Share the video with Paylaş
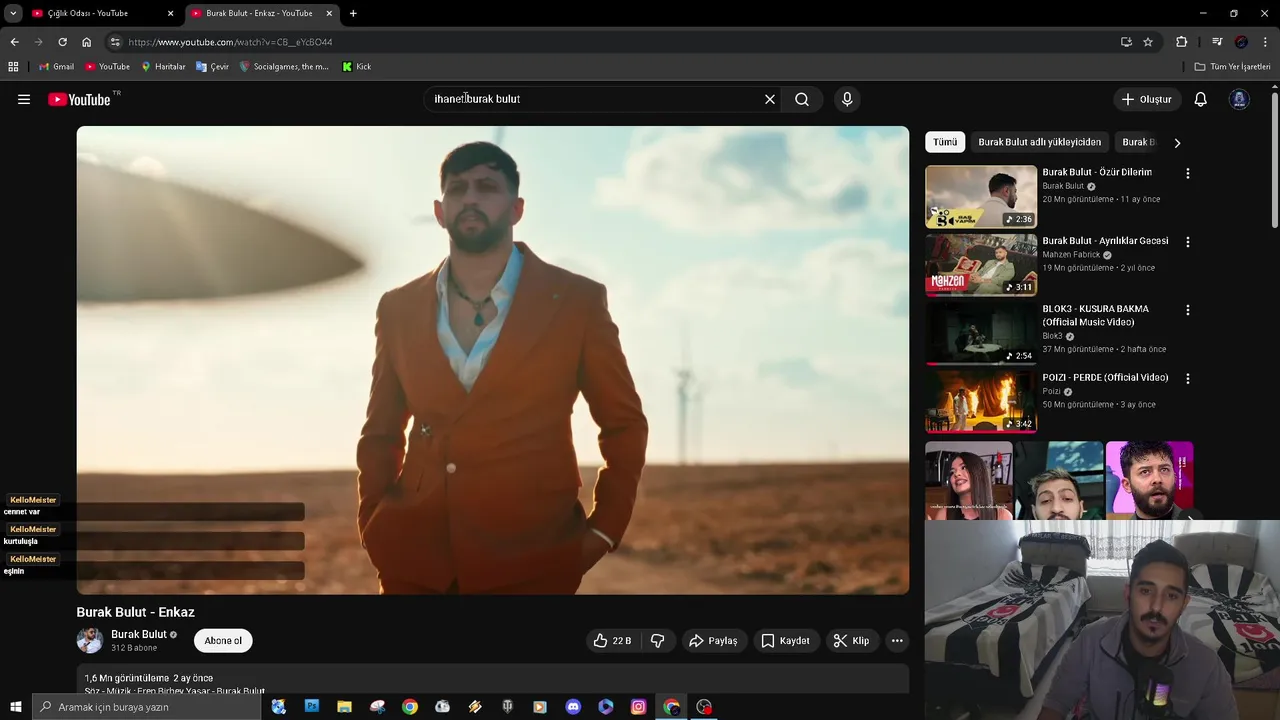The width and height of the screenshot is (1280, 720). click(713, 640)
